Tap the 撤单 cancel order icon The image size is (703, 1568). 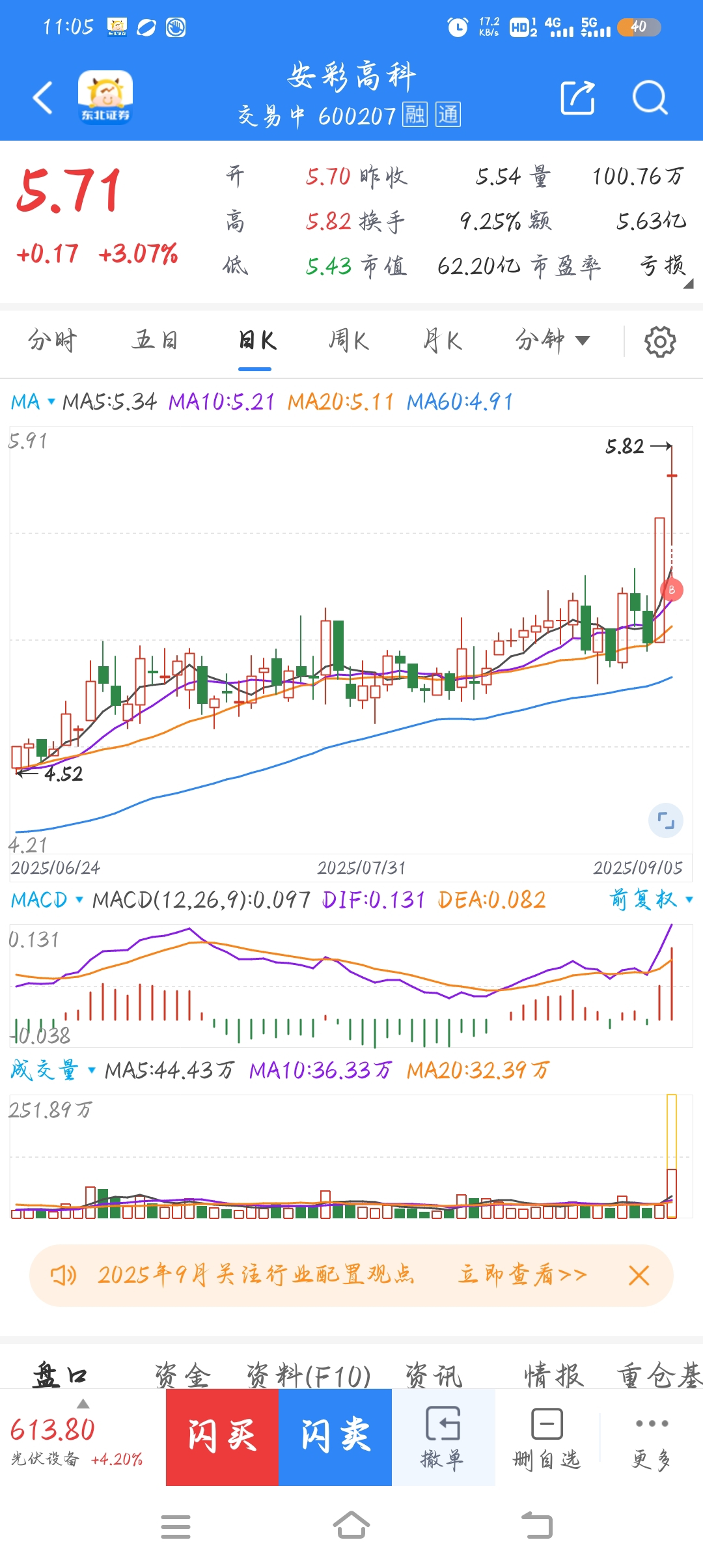(x=443, y=1437)
